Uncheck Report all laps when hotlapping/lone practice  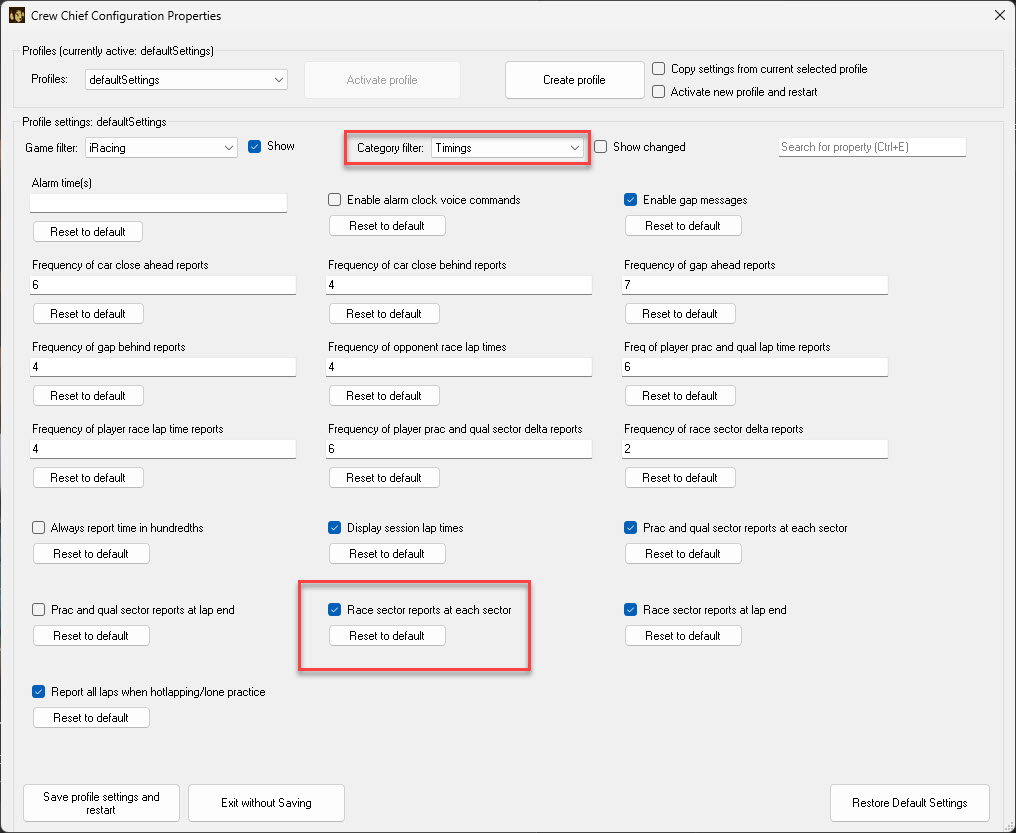tap(39, 692)
